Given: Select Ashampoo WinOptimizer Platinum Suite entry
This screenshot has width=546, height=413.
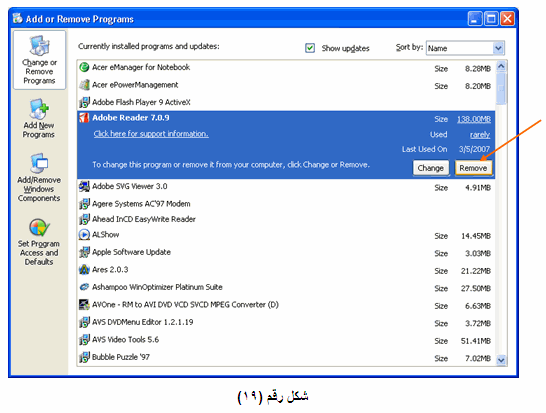Looking at the screenshot, I should 286,287.
